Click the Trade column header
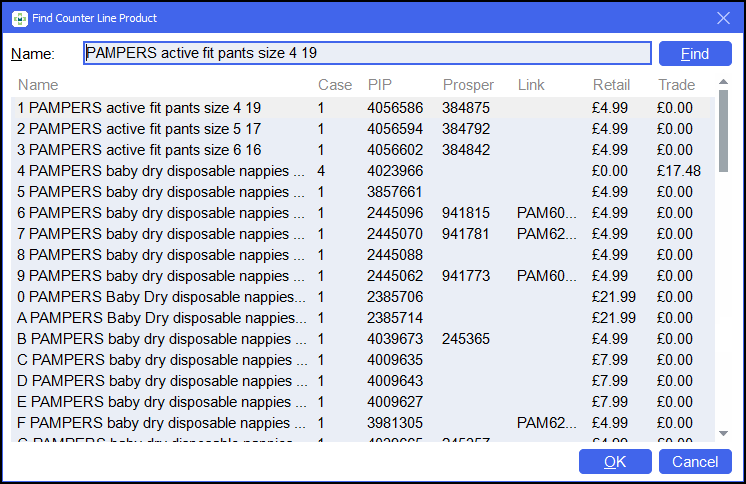 pyautogui.click(x=676, y=85)
